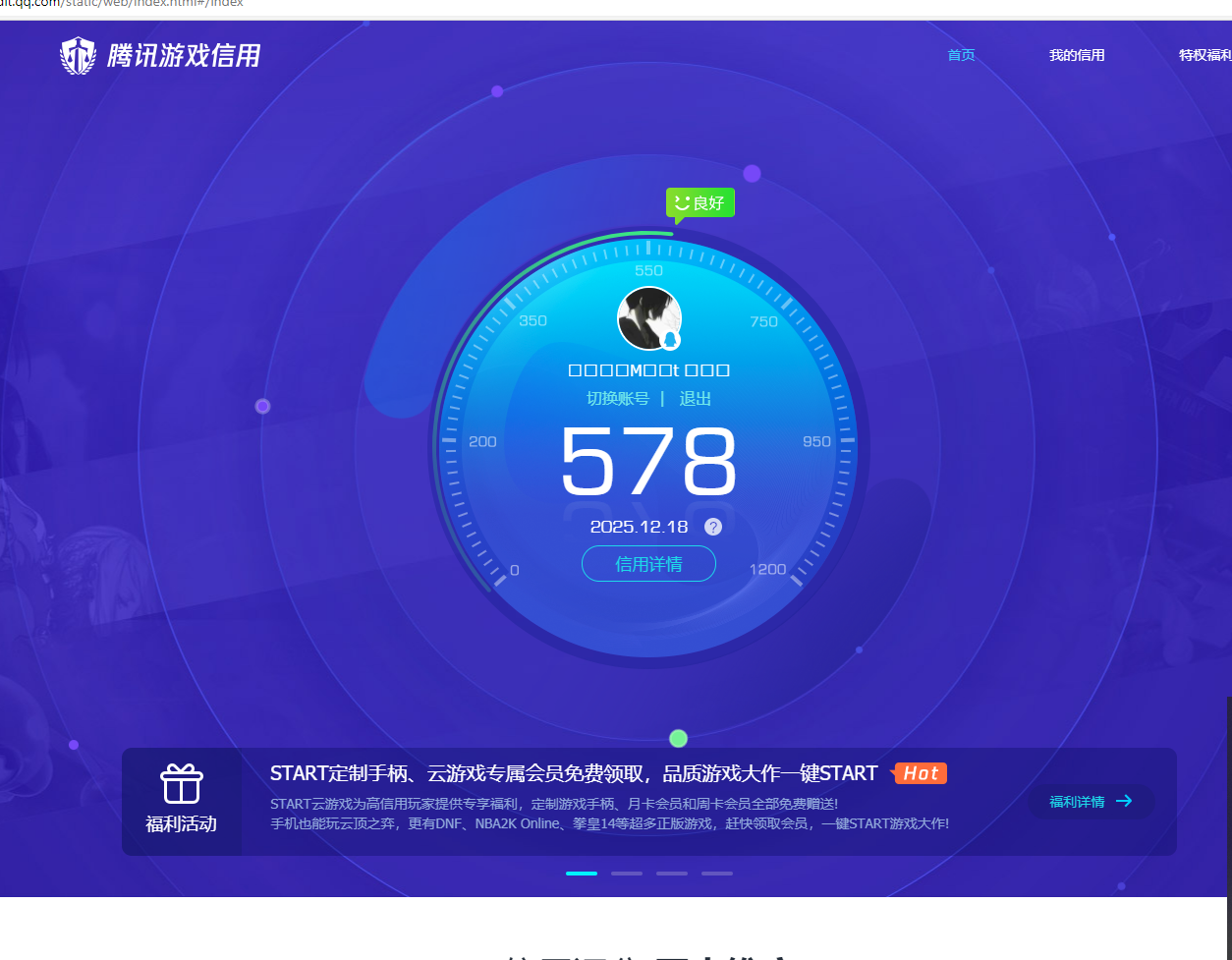
Task: Click the green 良好 rating badge
Action: click(700, 202)
